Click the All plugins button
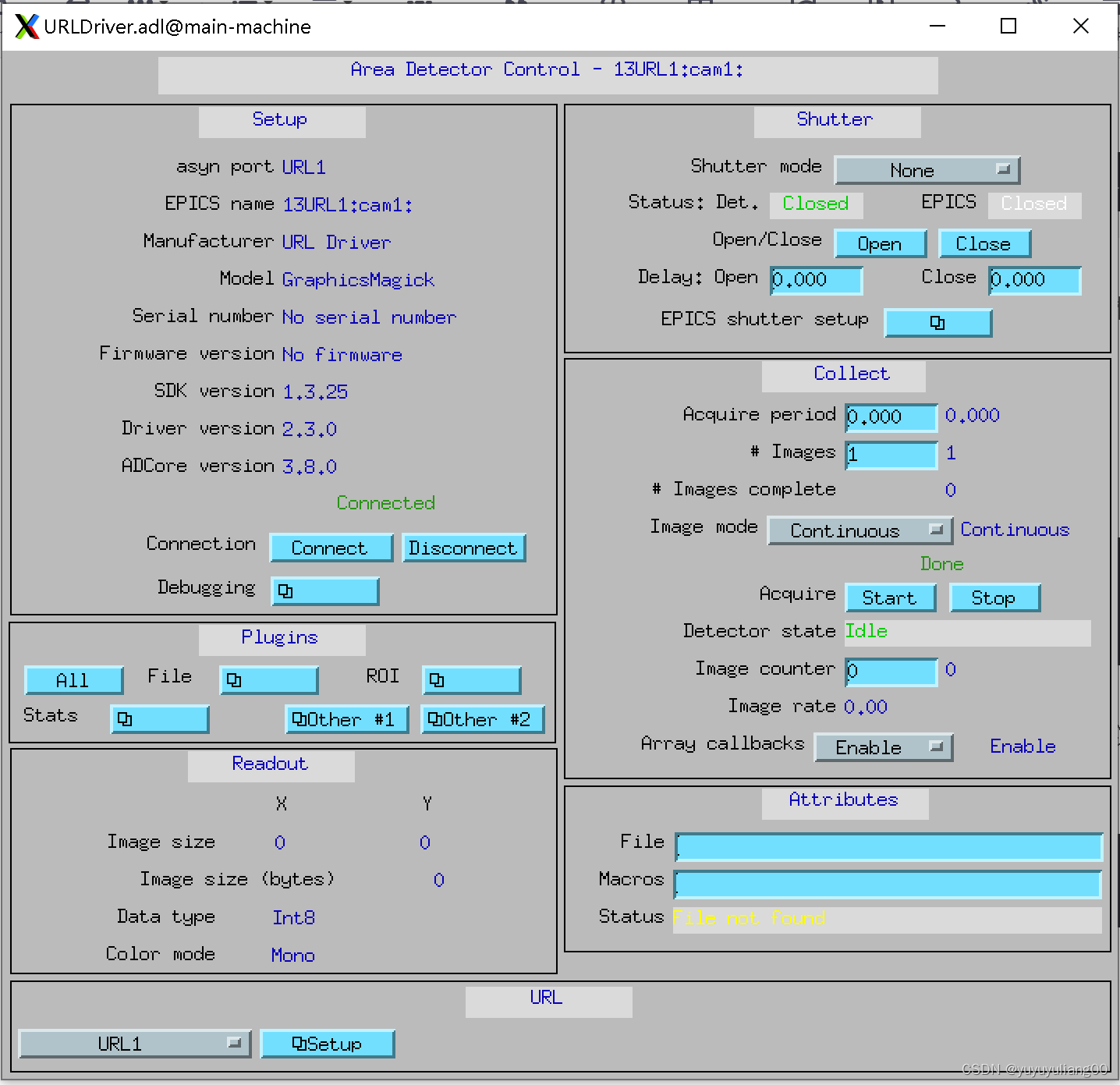 pyautogui.click(x=74, y=680)
